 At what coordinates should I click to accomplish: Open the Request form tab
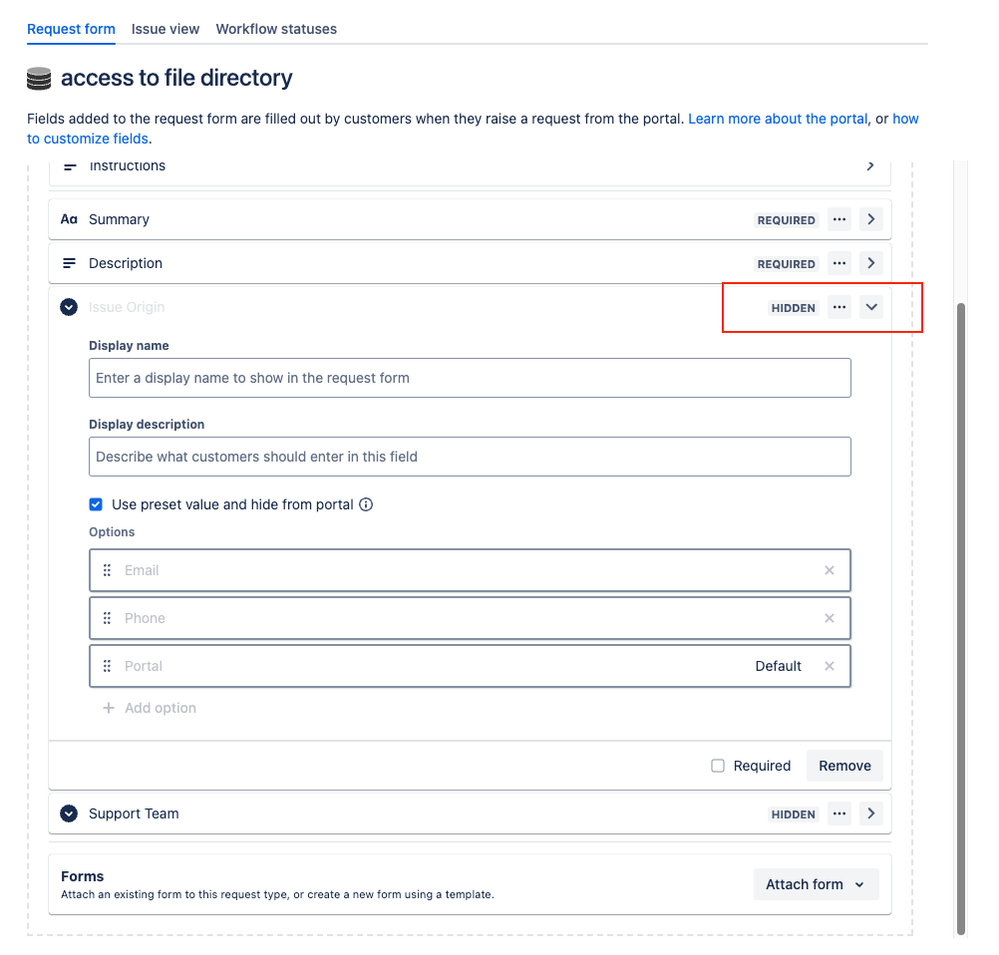tap(71, 29)
